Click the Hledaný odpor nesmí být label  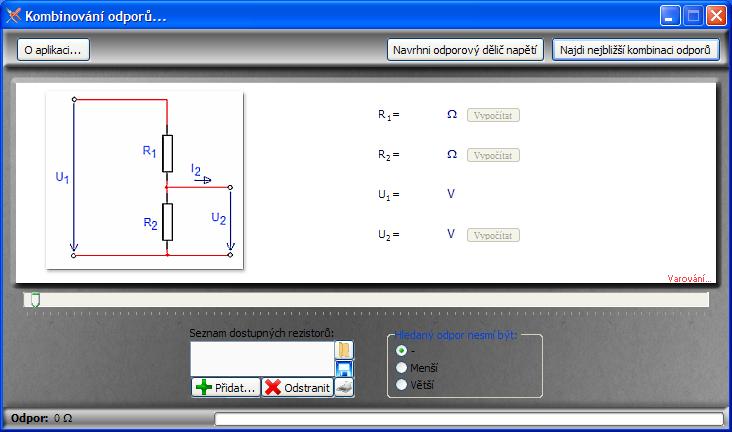click(x=456, y=335)
